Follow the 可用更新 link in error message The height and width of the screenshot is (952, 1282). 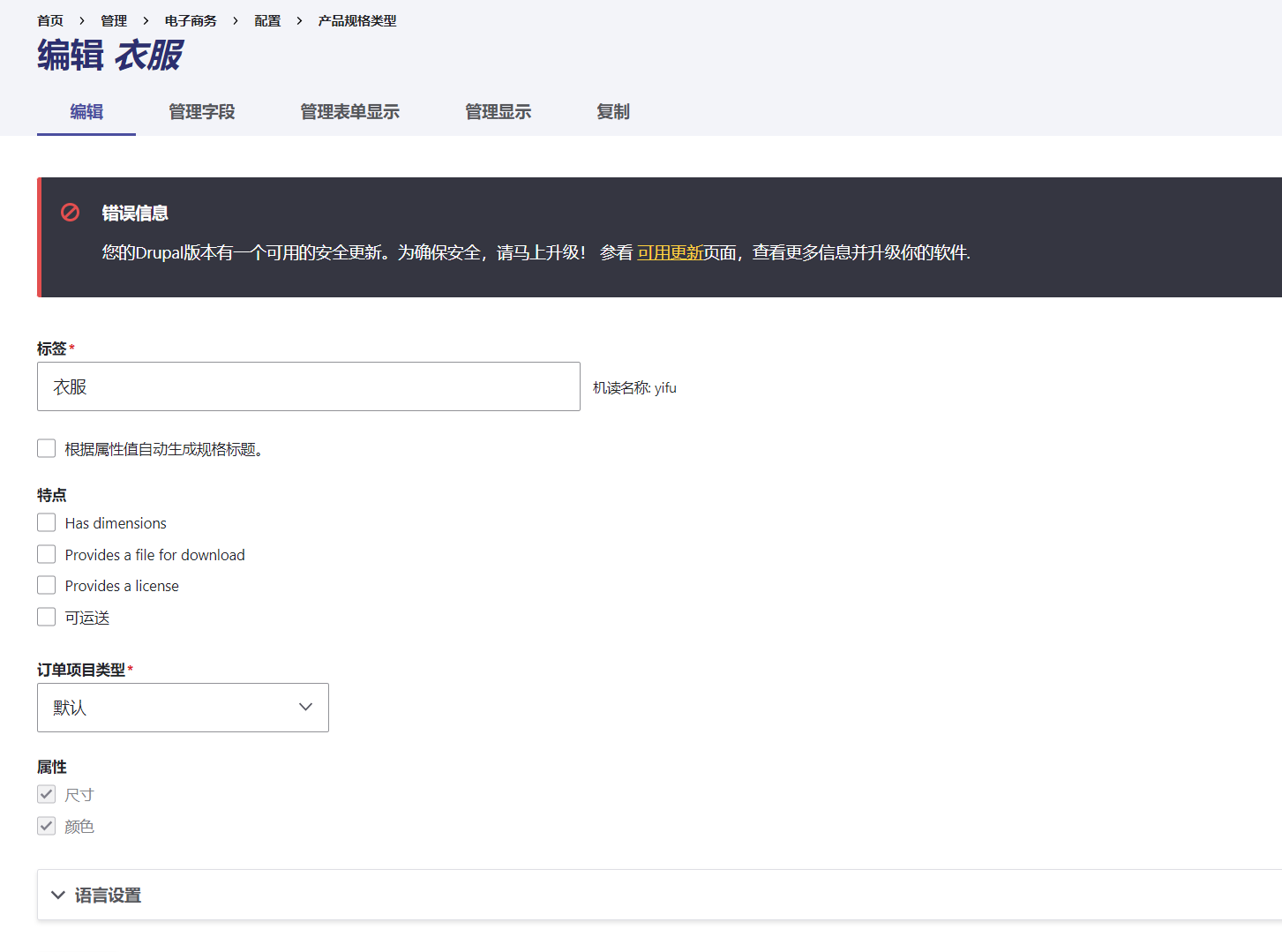(x=670, y=252)
